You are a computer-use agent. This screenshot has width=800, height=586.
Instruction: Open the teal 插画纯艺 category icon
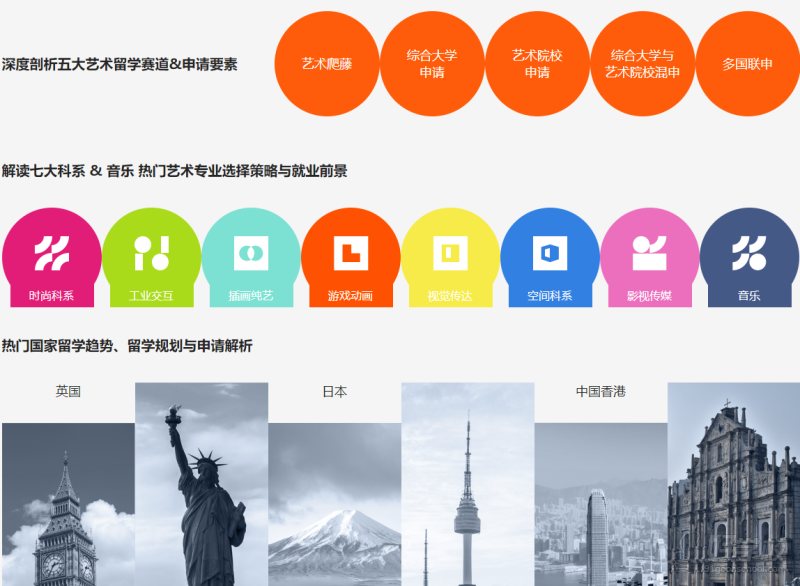coord(251,256)
